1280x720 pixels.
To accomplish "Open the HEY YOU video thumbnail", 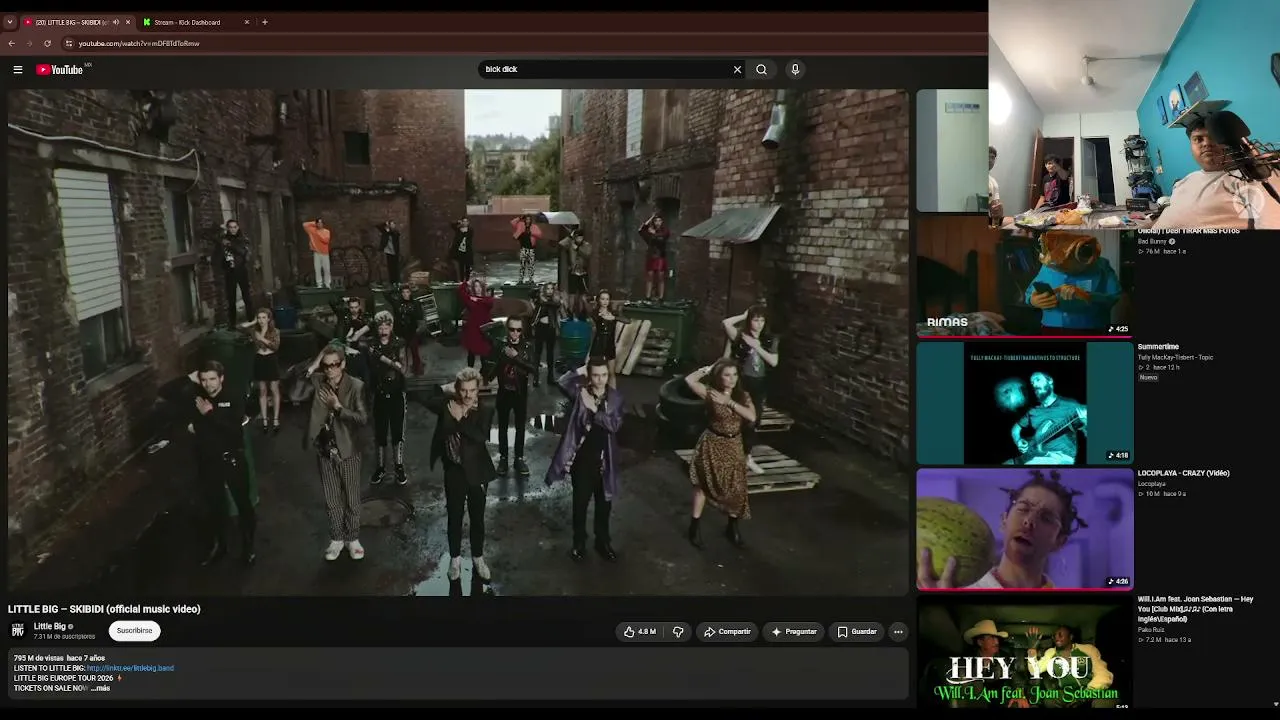I will pyautogui.click(x=1025, y=654).
